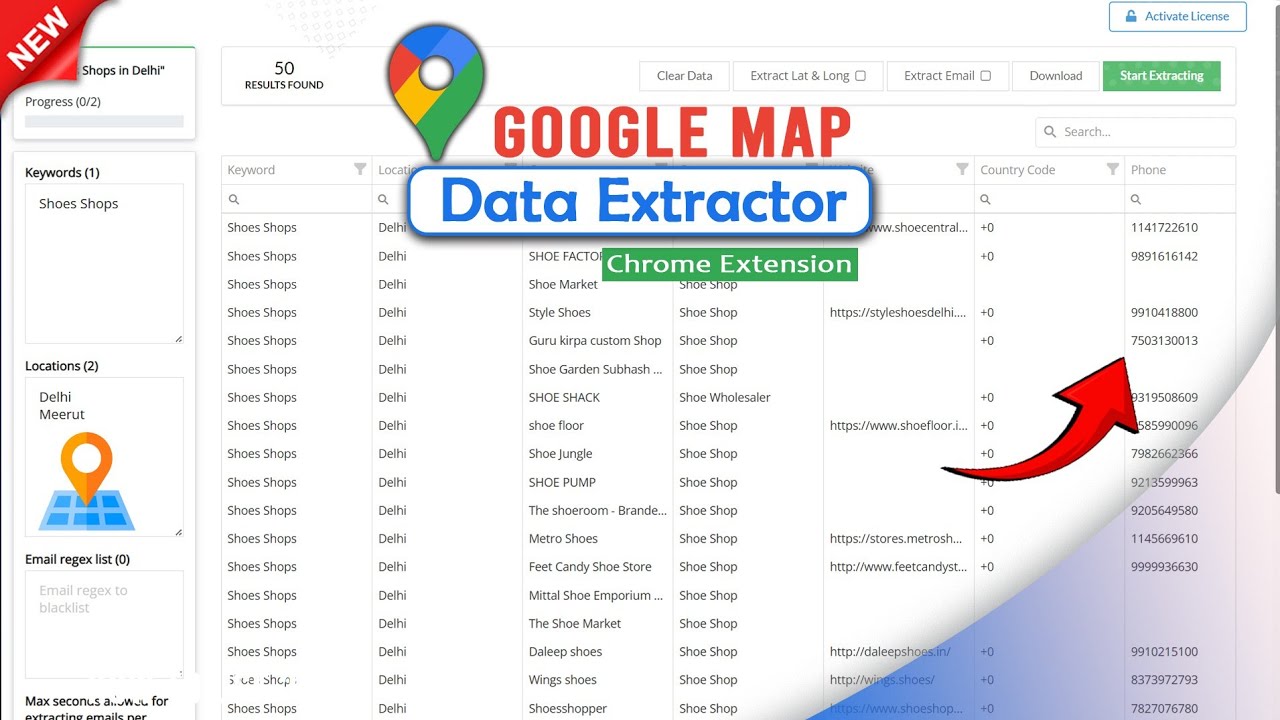Click the Keywords text area with Shoes Shops

(104, 264)
